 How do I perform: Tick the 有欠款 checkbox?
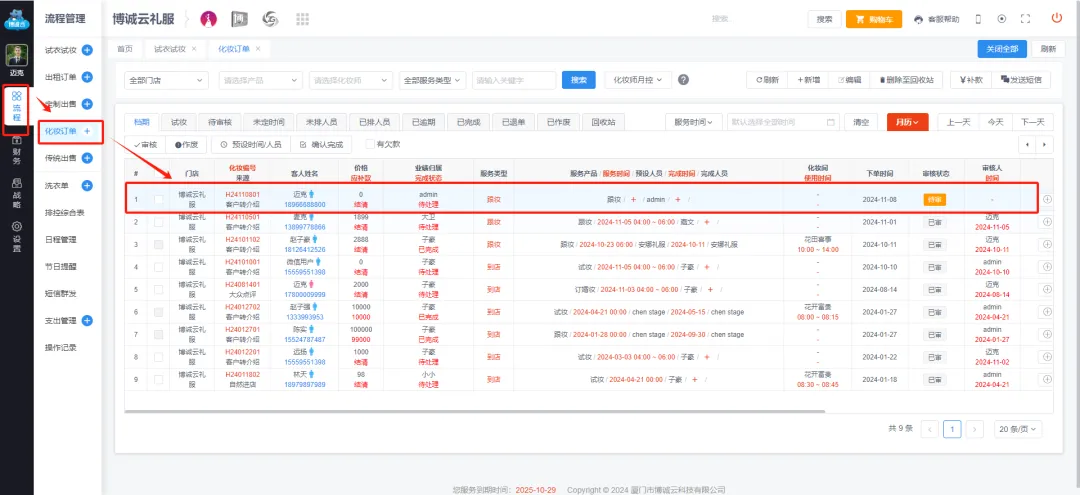370,144
